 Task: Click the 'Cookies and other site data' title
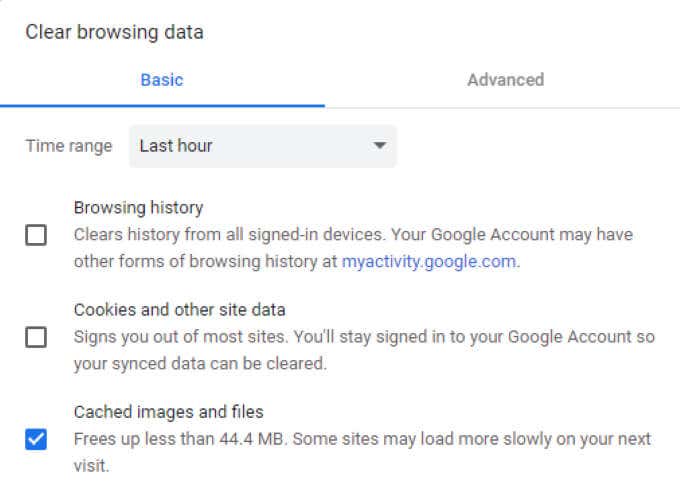coord(180,310)
